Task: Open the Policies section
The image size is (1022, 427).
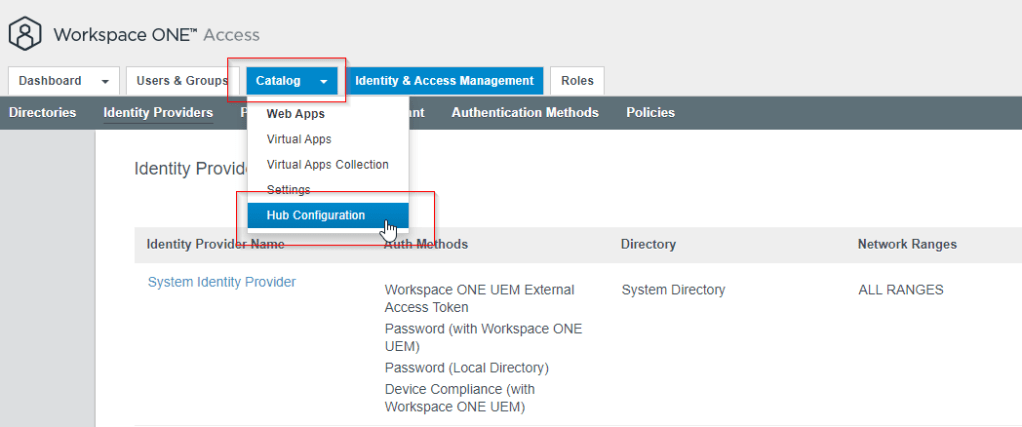Action: pyautogui.click(x=650, y=112)
